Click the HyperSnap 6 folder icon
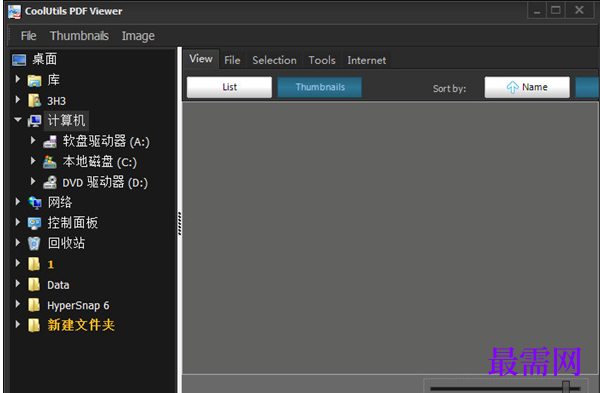600x393 pixels. click(x=34, y=305)
